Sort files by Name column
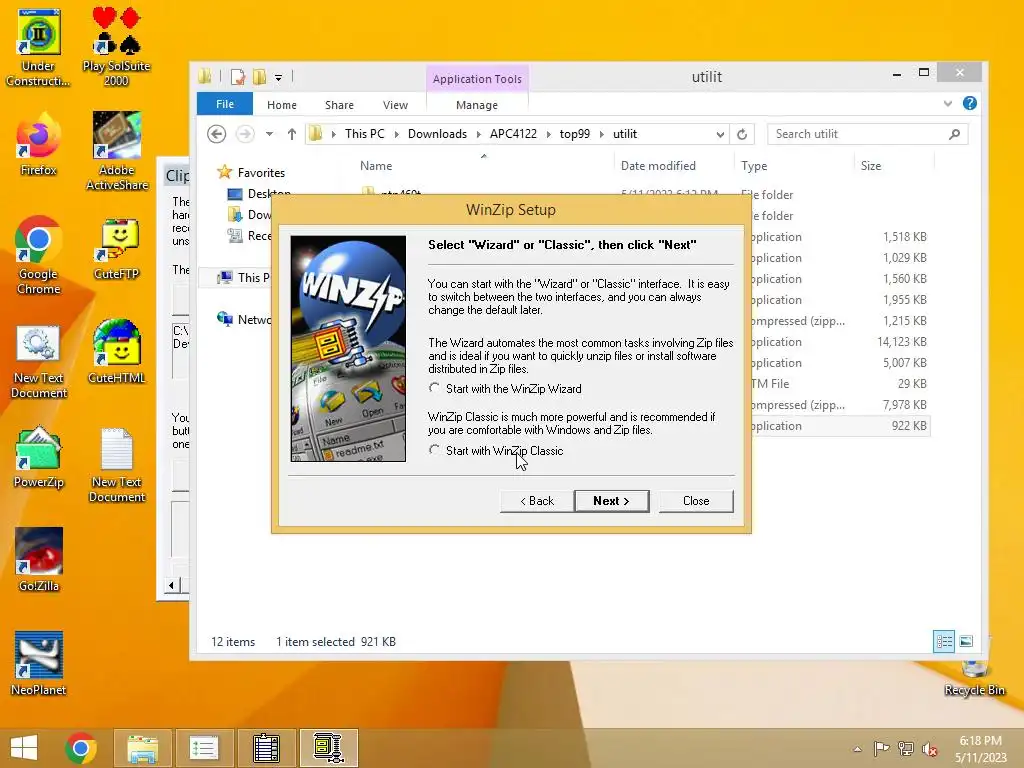Viewport: 1024px width, 768px height. point(376,166)
